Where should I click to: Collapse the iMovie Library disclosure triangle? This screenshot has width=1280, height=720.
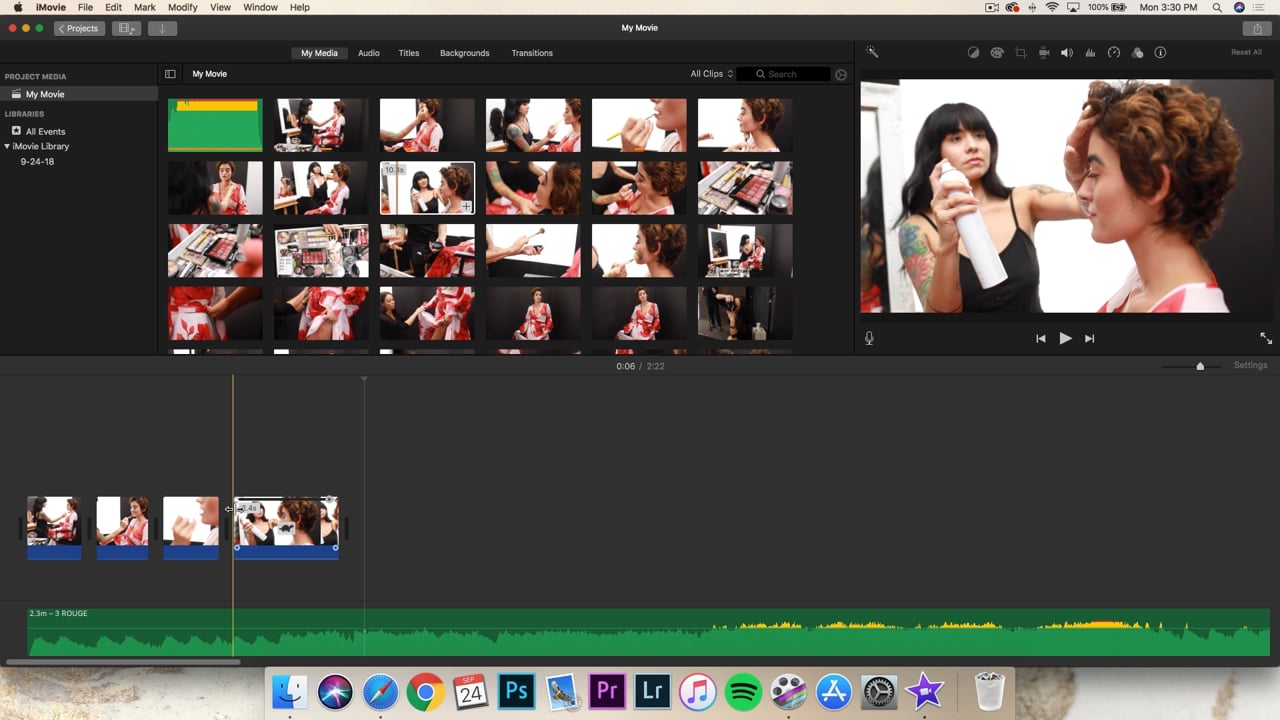pos(8,146)
